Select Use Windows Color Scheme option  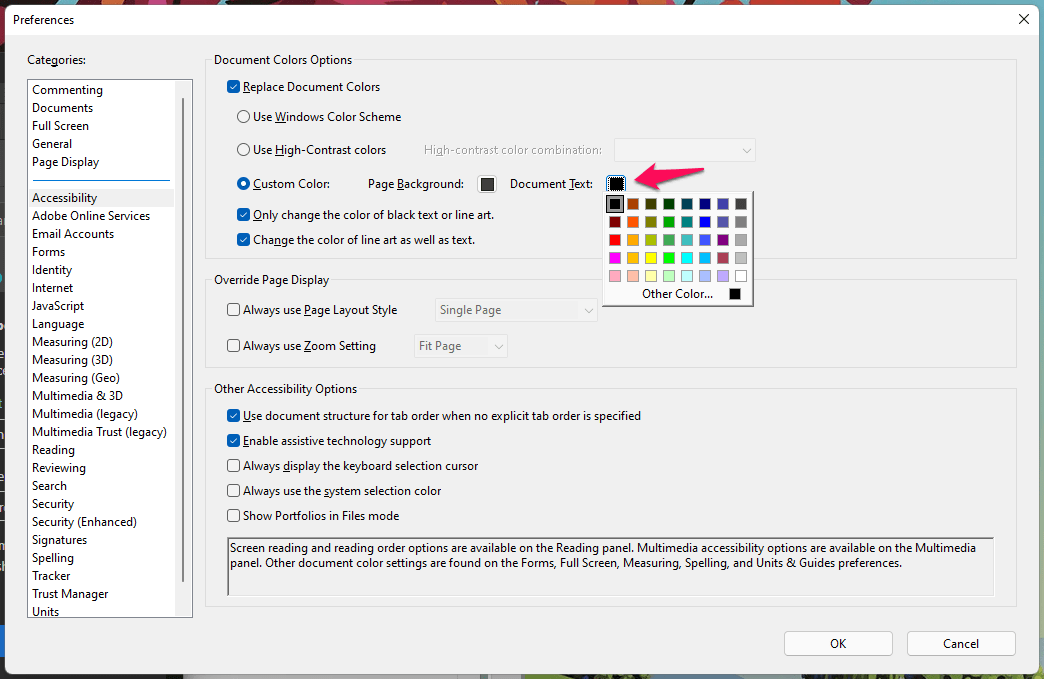(243, 117)
